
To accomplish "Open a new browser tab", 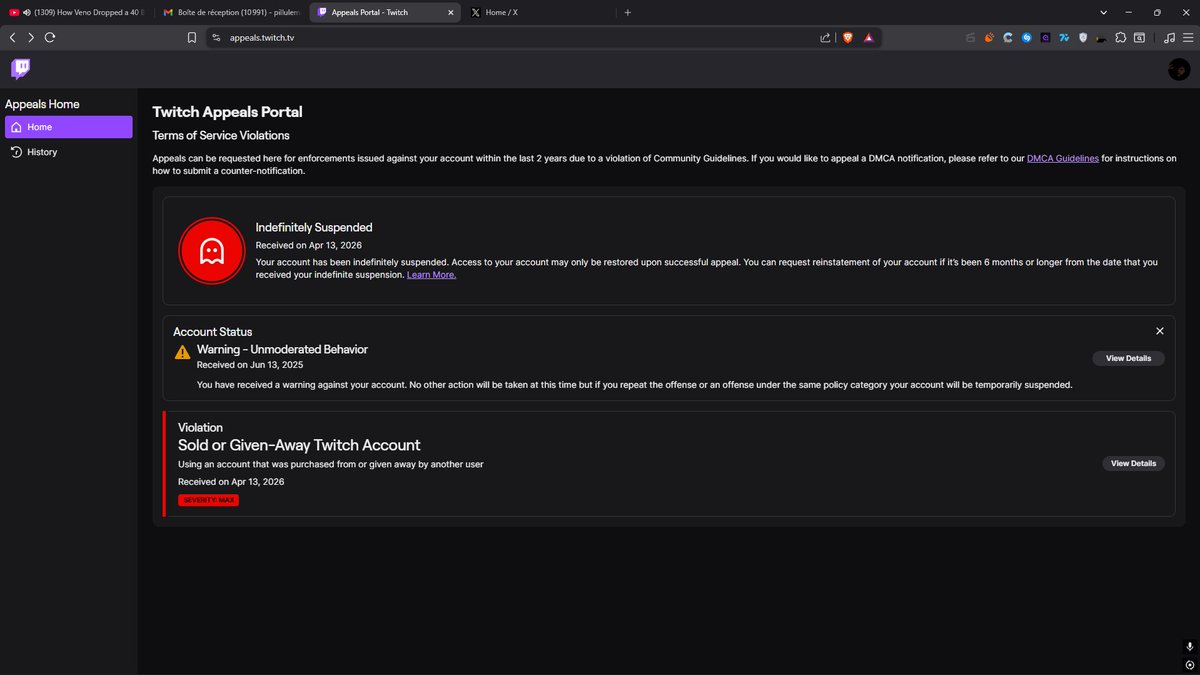I will (628, 12).
